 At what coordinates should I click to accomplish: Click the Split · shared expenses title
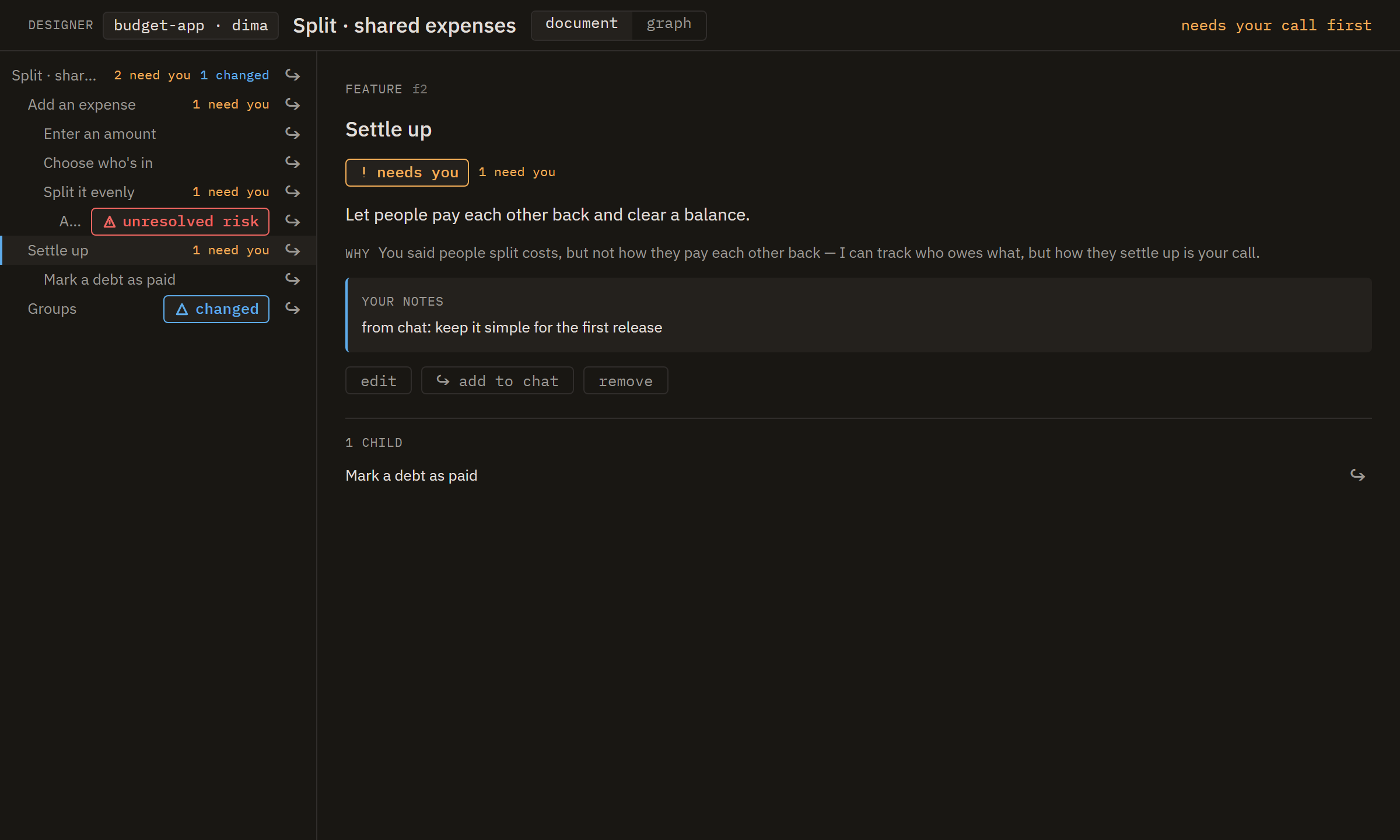(404, 26)
